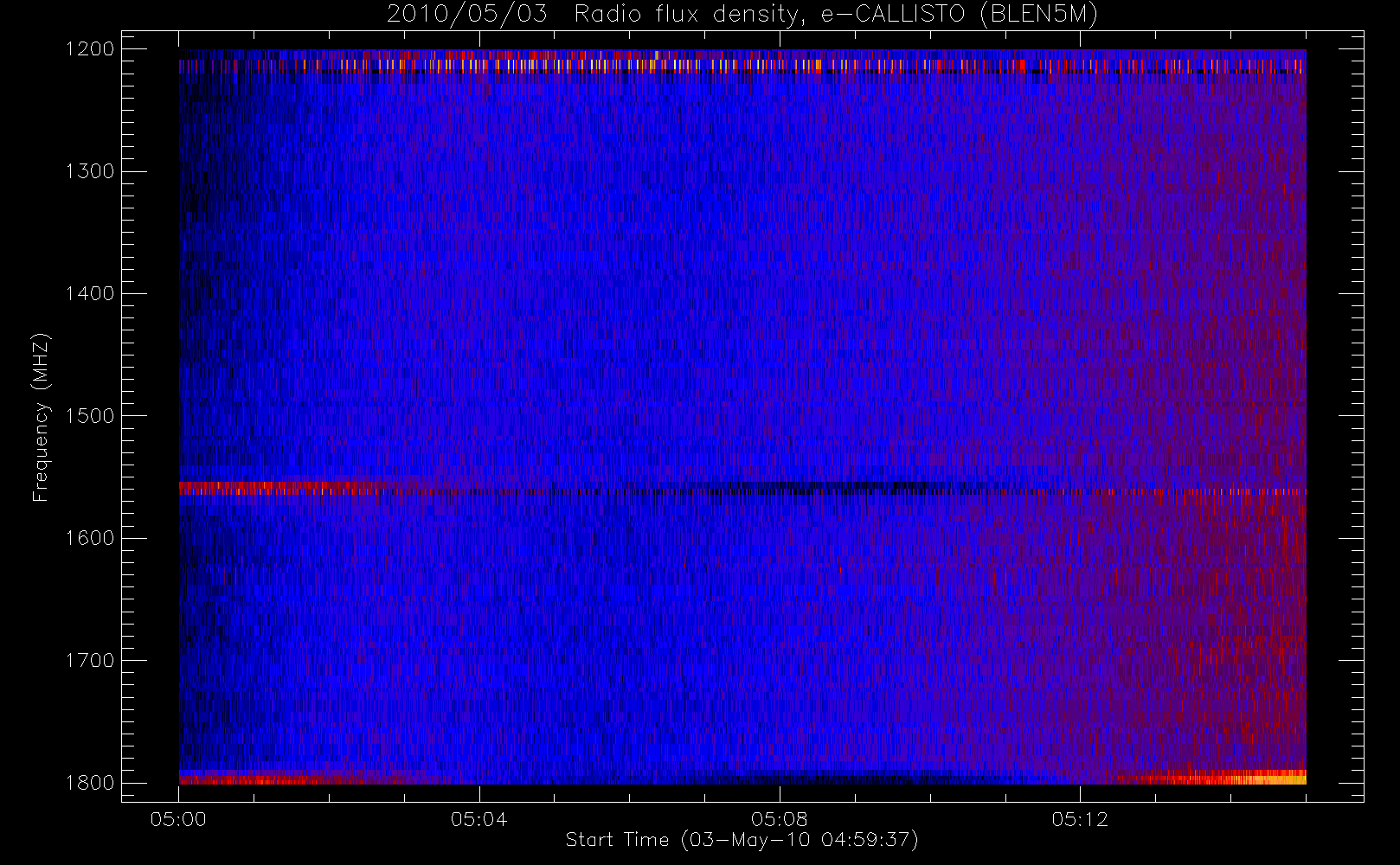Screen dimensions: 1400x865
Task: Click the 'Start Time (03-May-10 04:59:37)' label
Action: tap(742, 840)
